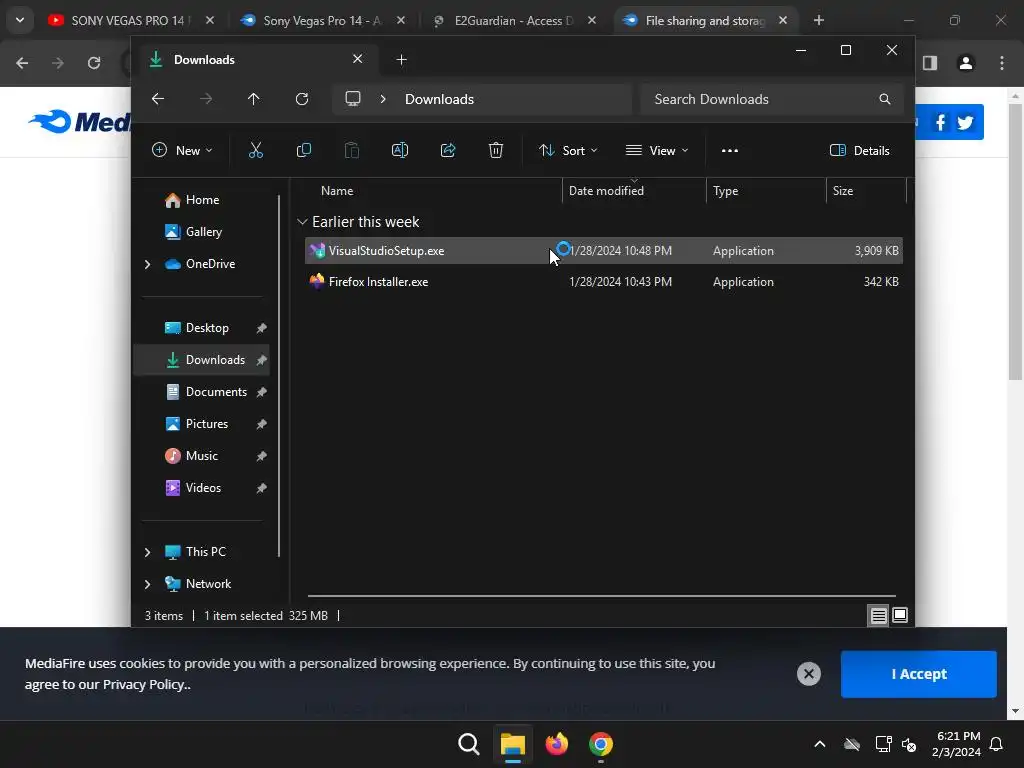
Task: Switch to the SONY VEGAS PRO 14 YouTube tab
Action: tap(129, 21)
